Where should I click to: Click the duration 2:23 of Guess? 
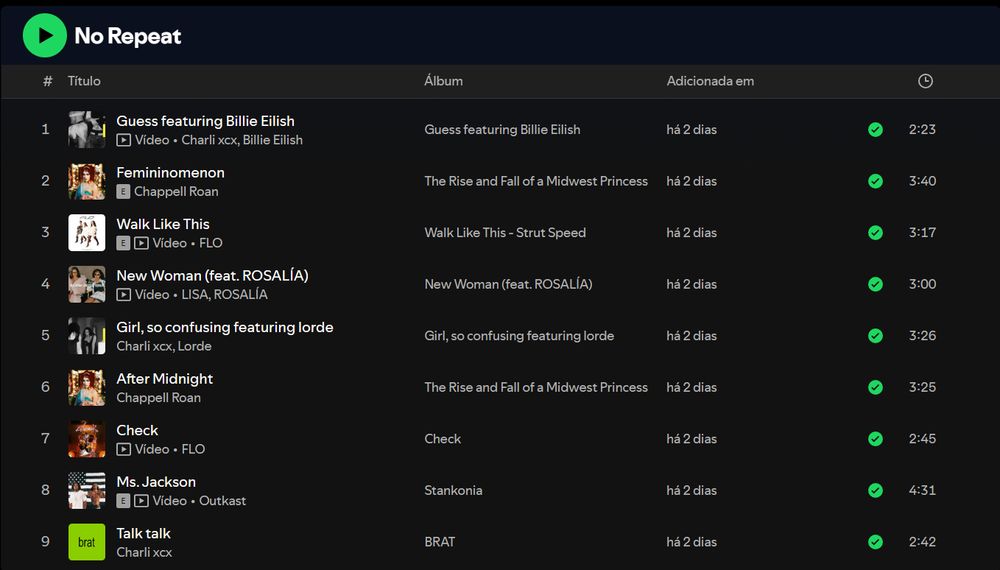[x=922, y=129]
